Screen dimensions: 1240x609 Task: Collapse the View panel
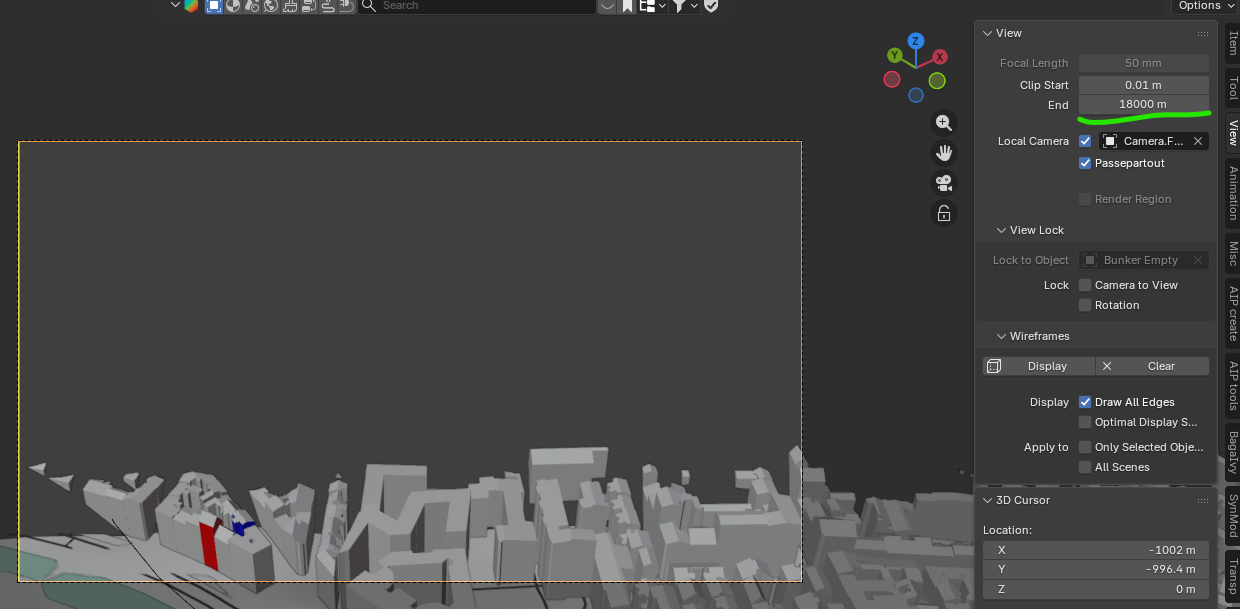pyautogui.click(x=987, y=33)
